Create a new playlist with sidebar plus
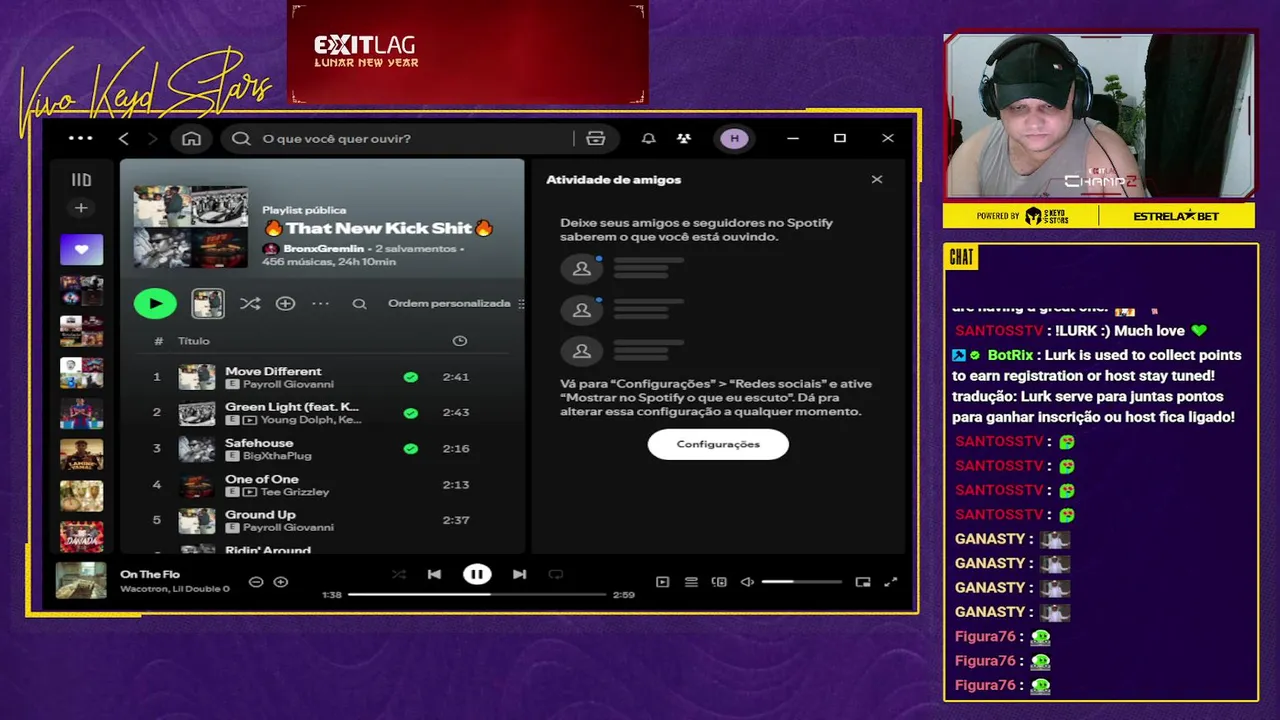Screen dimensions: 1280x720 (81, 208)
